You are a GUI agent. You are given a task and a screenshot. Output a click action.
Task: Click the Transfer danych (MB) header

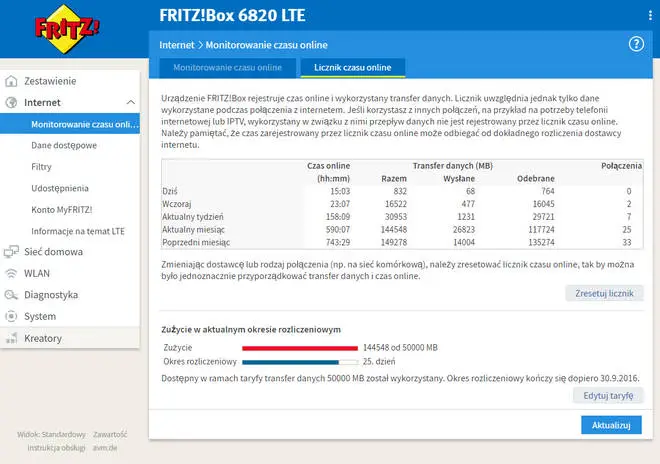pos(452,165)
